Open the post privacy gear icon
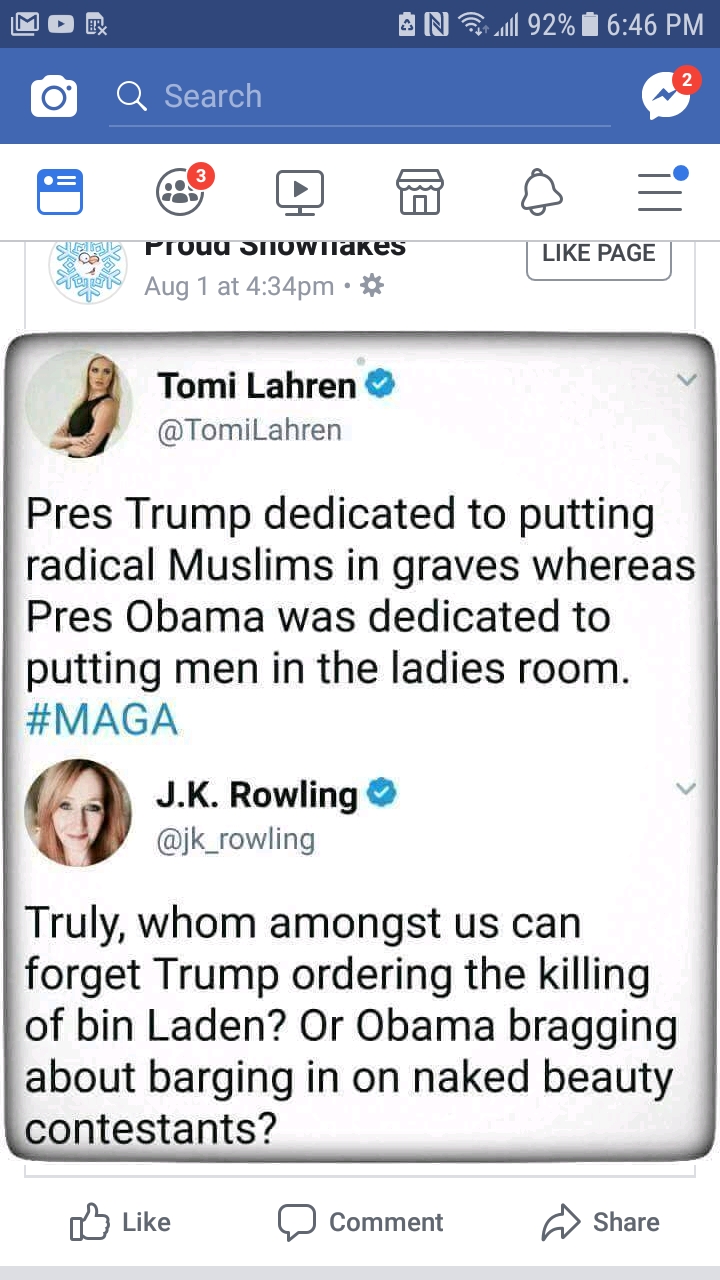The image size is (720, 1280). point(372,286)
